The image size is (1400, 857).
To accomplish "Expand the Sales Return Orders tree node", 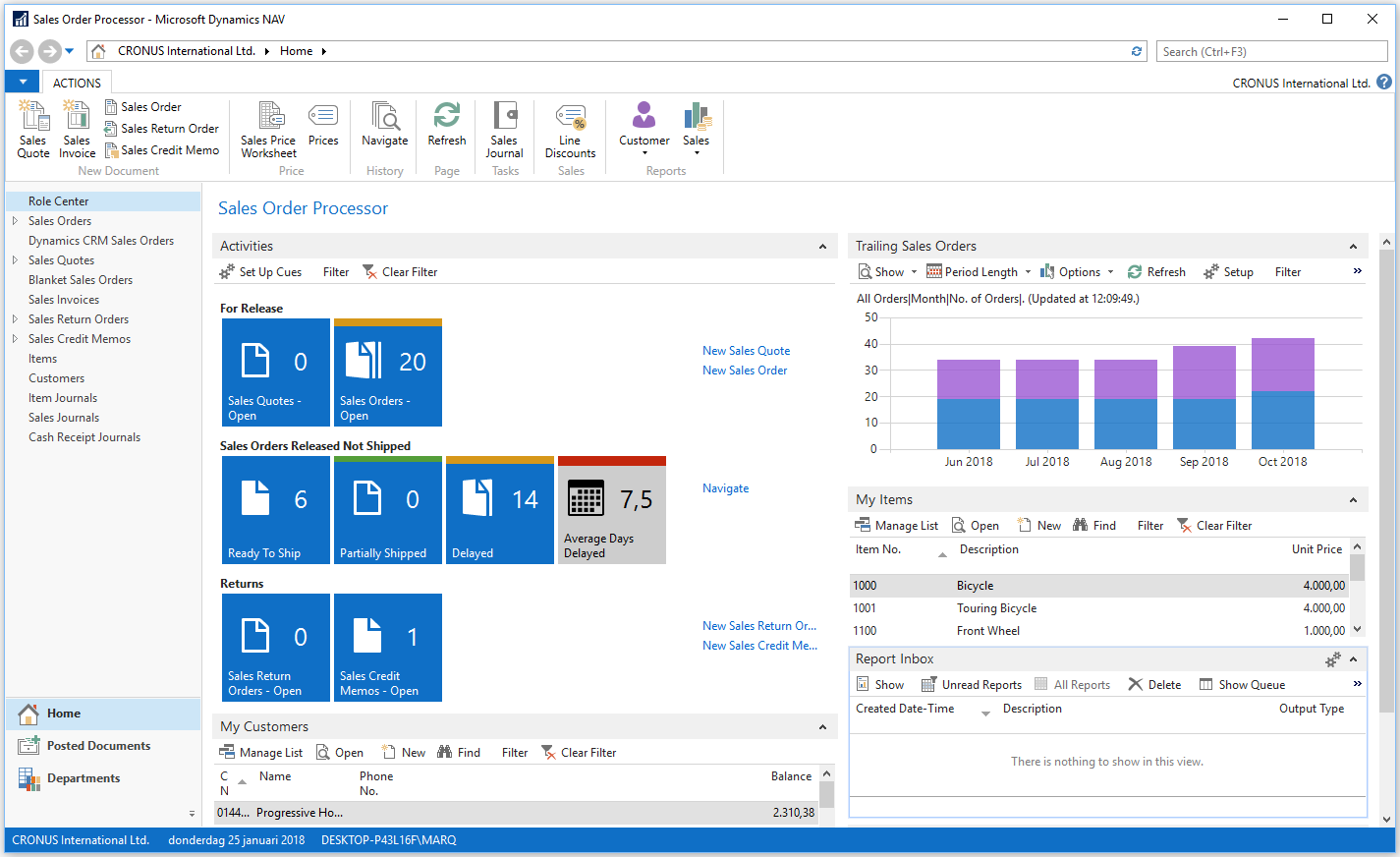I will [x=15, y=319].
